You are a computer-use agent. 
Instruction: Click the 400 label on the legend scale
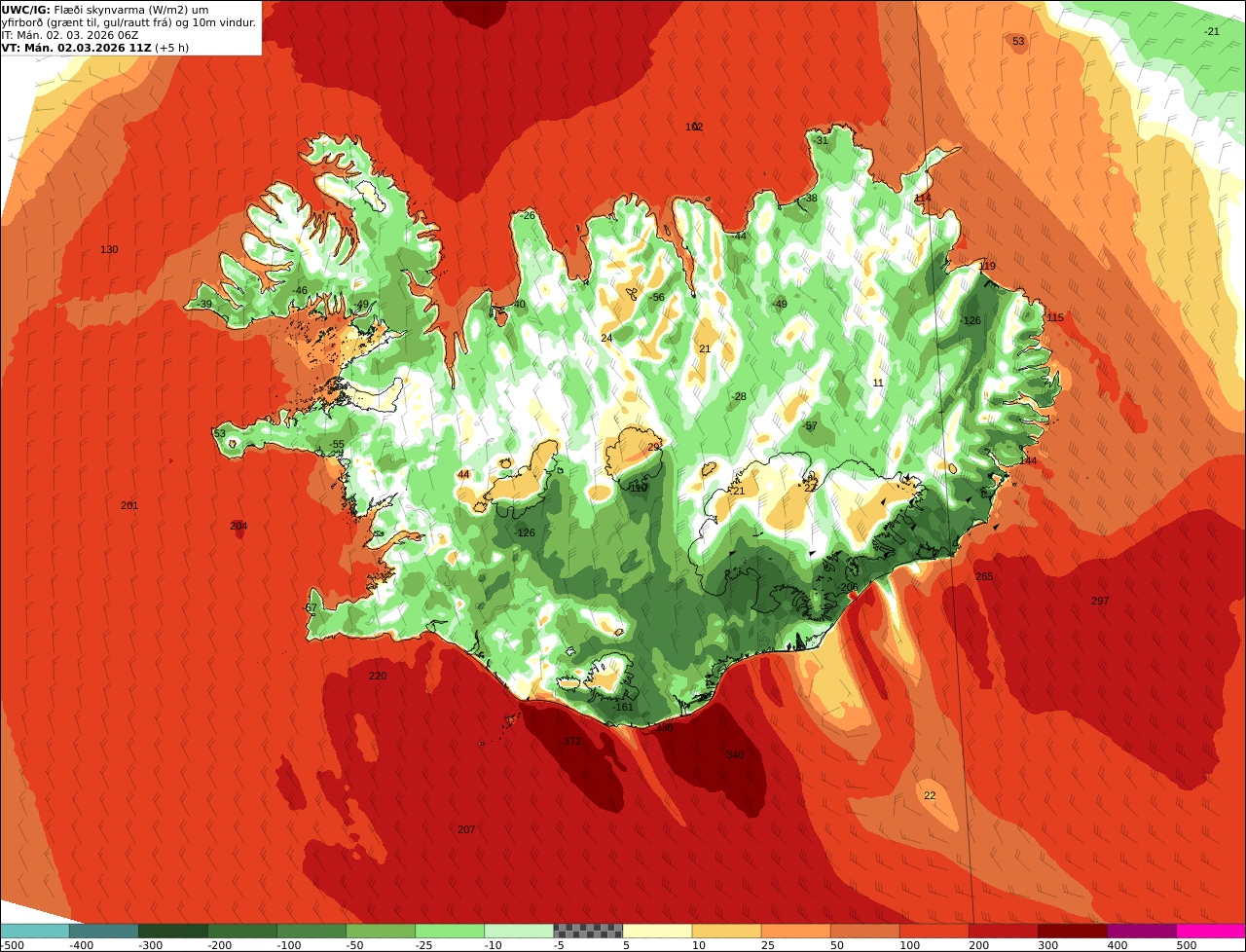[x=1117, y=945]
